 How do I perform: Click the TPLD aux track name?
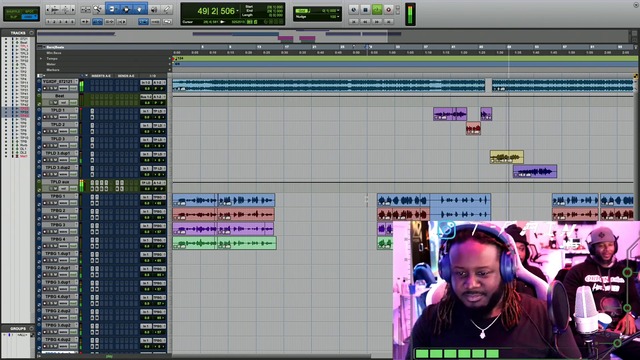click(60, 182)
